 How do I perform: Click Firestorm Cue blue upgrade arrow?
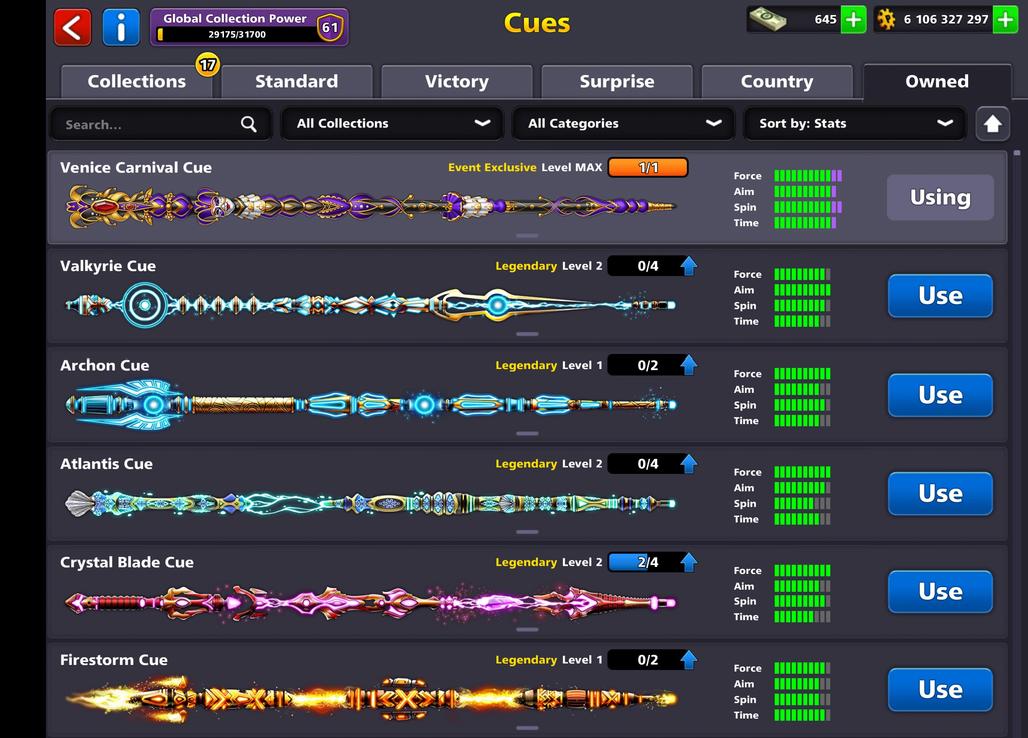coord(689,660)
